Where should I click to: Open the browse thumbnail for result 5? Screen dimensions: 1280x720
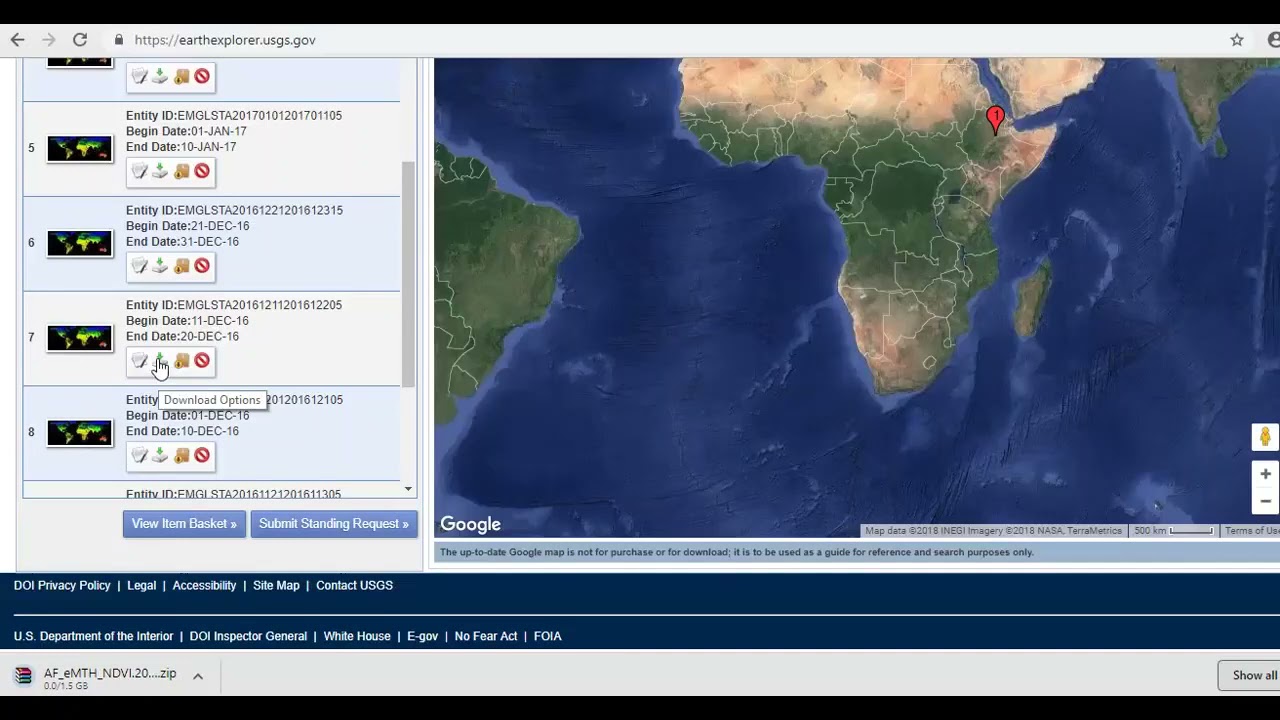[80, 148]
